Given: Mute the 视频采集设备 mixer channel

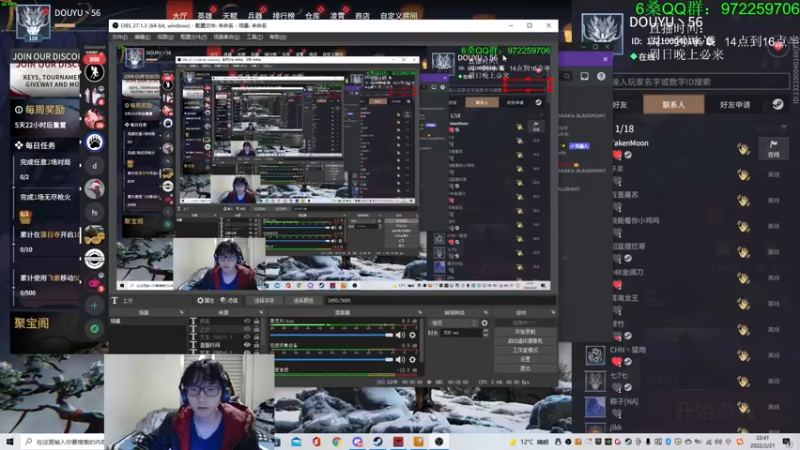Looking at the screenshot, I should point(400,360).
